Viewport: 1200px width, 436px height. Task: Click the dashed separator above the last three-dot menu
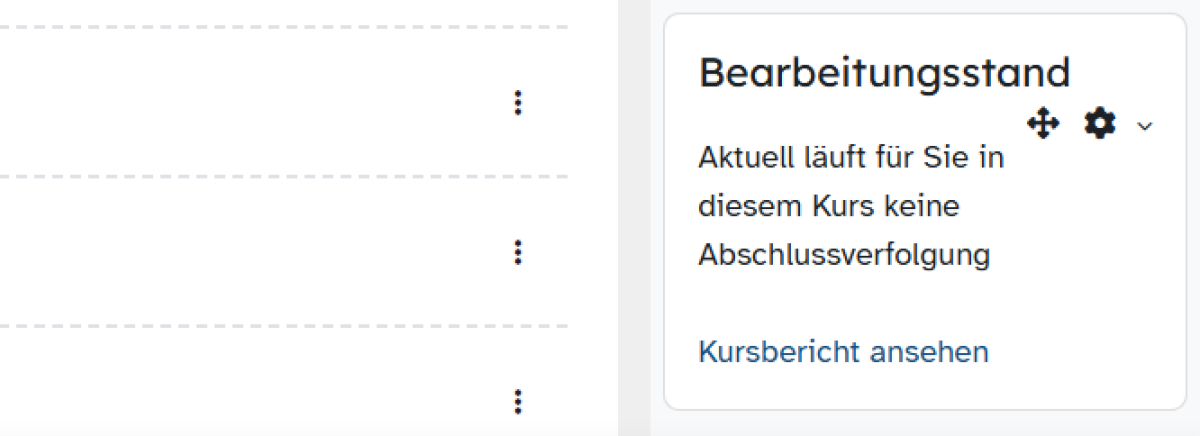pyautogui.click(x=284, y=326)
